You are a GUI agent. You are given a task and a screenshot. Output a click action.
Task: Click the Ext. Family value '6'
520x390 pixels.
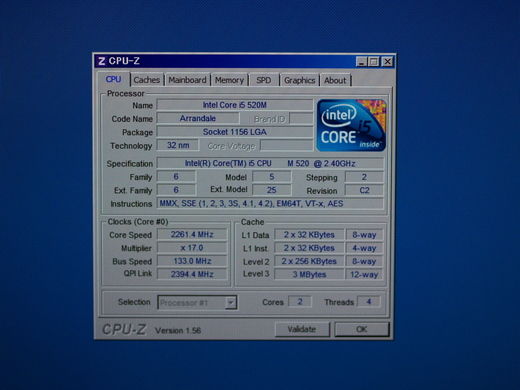[176, 190]
